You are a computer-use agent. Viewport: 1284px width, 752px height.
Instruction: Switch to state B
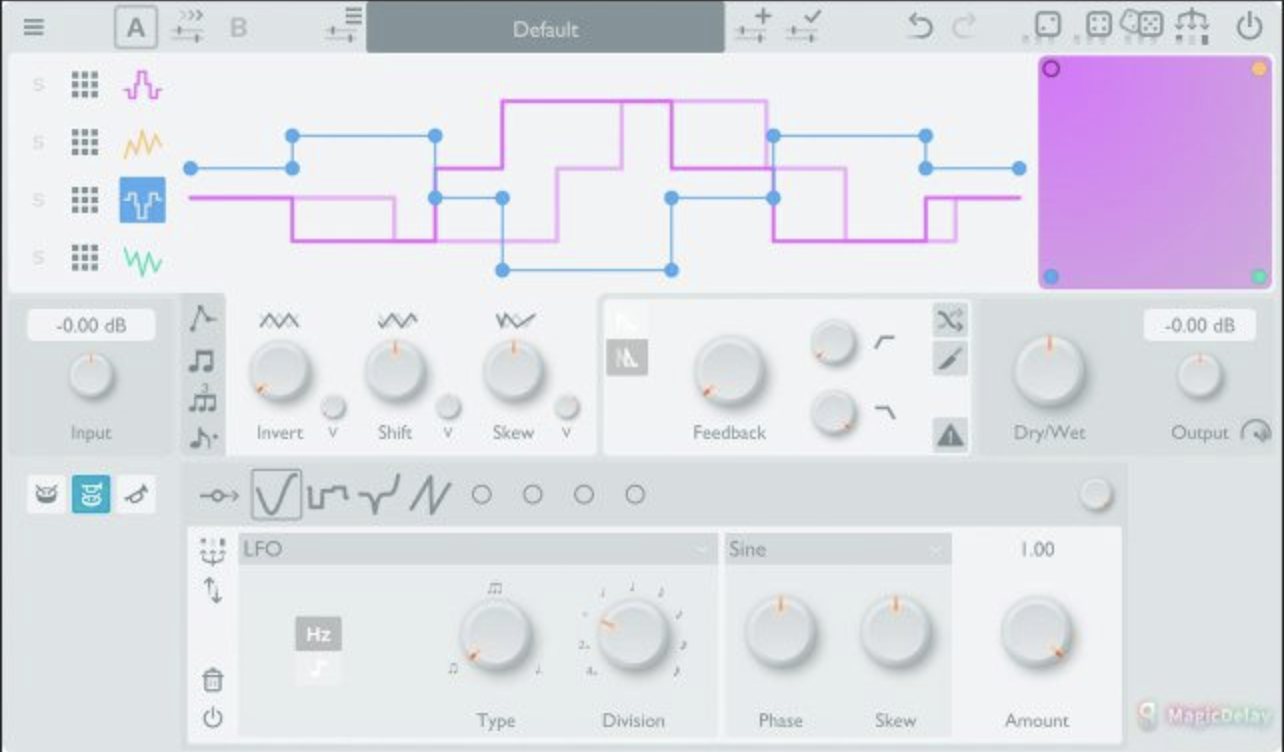(238, 27)
